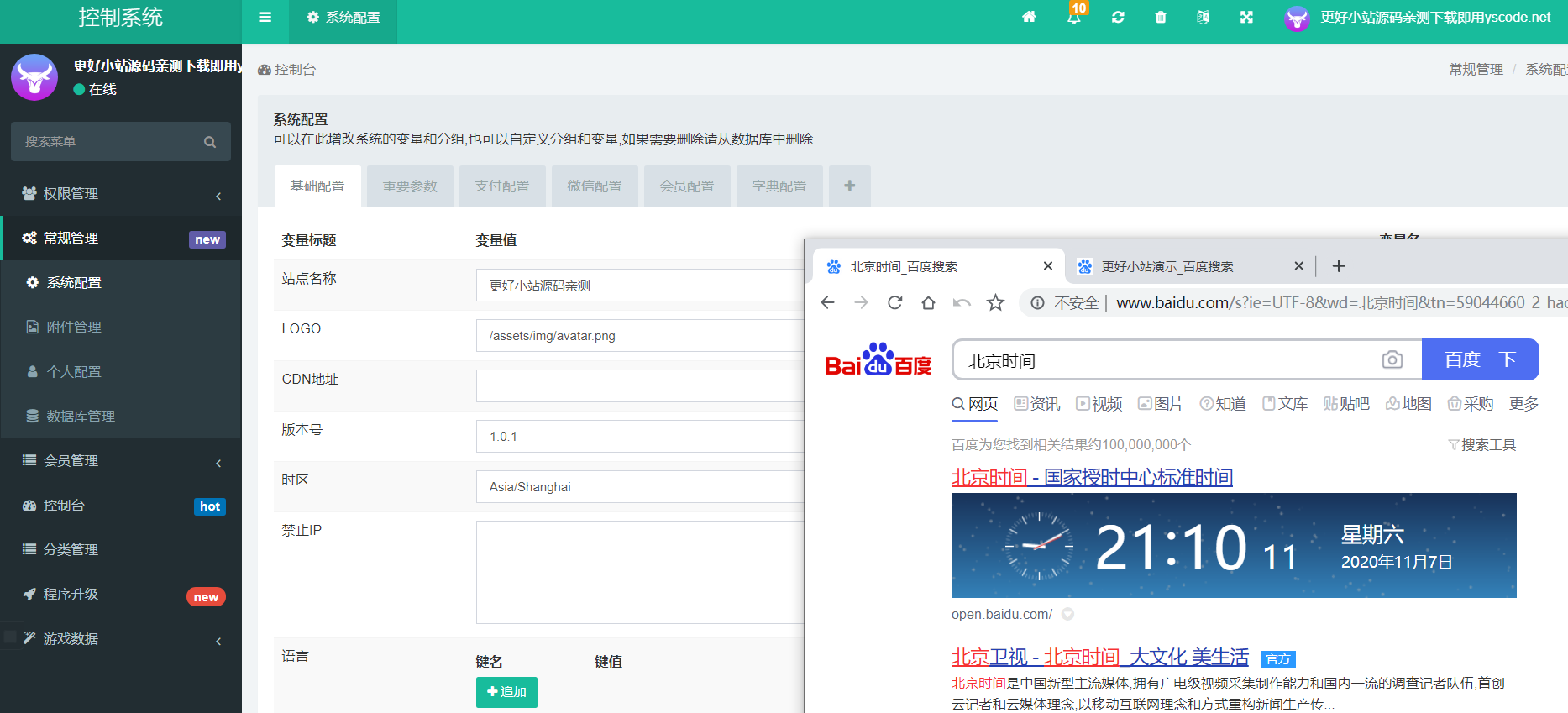The height and width of the screenshot is (713, 1568).
Task: Click the site security info icon
Action: (x=1038, y=303)
